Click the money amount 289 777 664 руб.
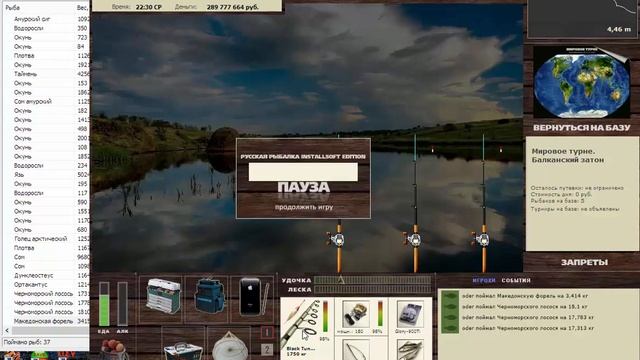 pos(233,7)
